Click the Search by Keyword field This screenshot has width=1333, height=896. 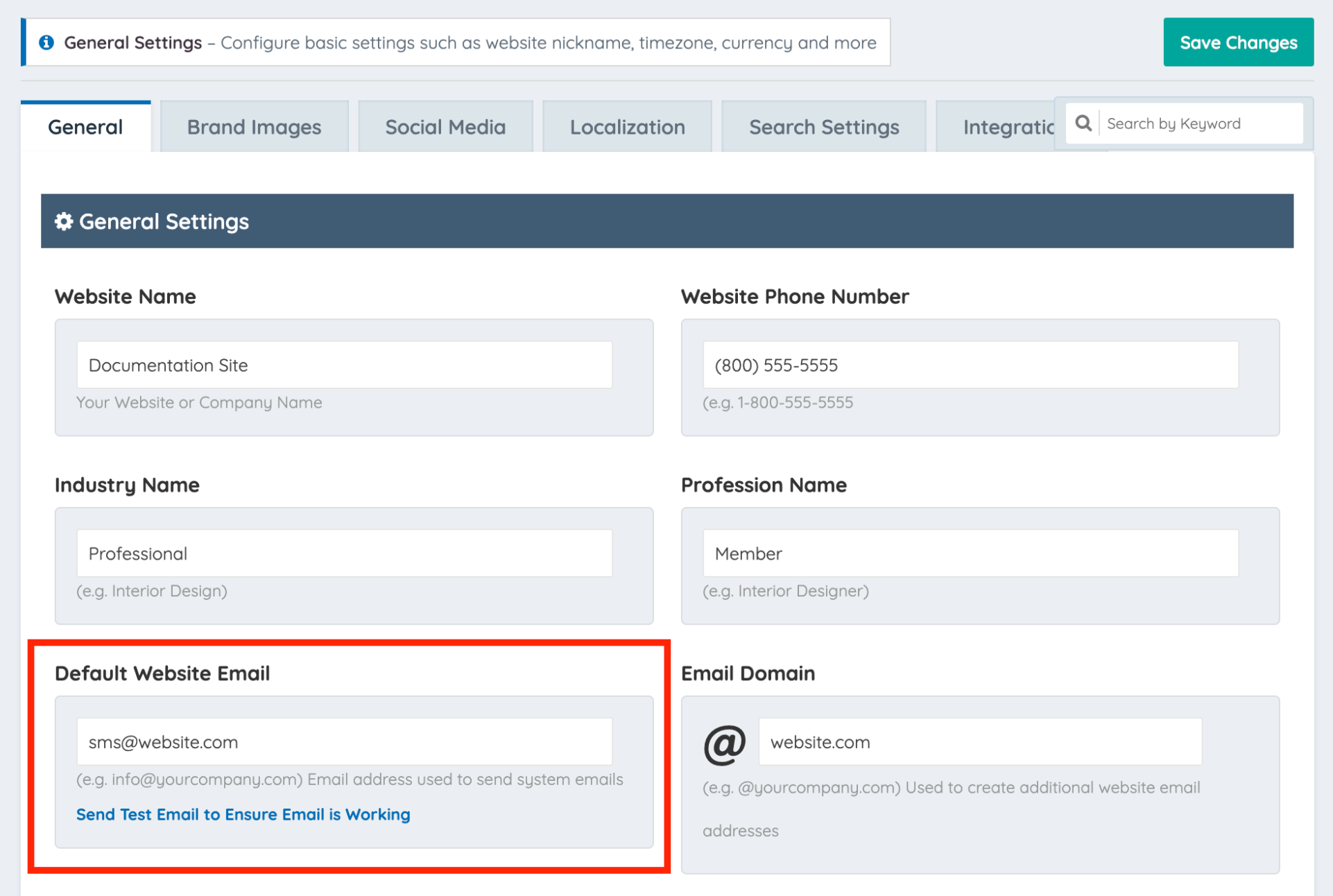pos(1200,123)
